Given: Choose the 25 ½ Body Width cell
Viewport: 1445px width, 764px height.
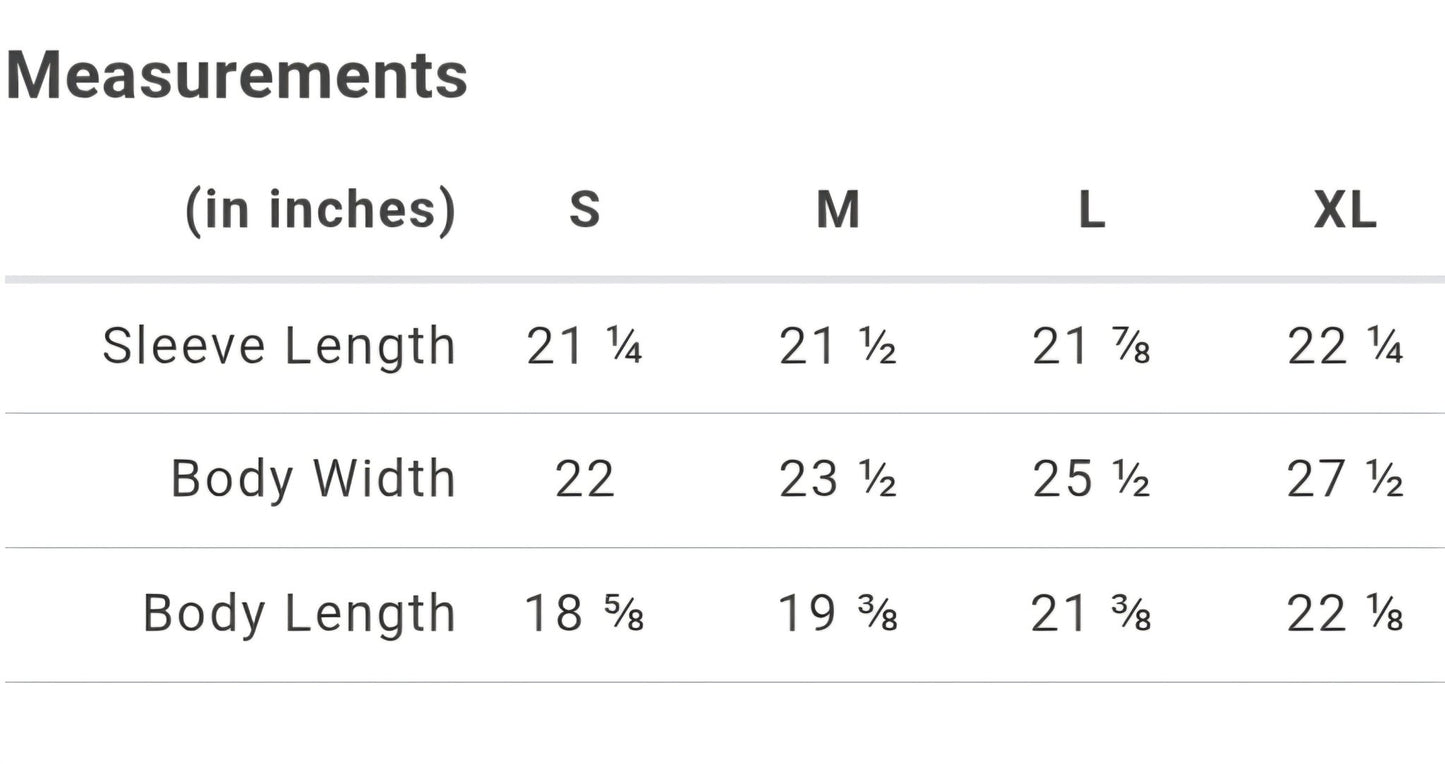Looking at the screenshot, I should (x=1091, y=479).
